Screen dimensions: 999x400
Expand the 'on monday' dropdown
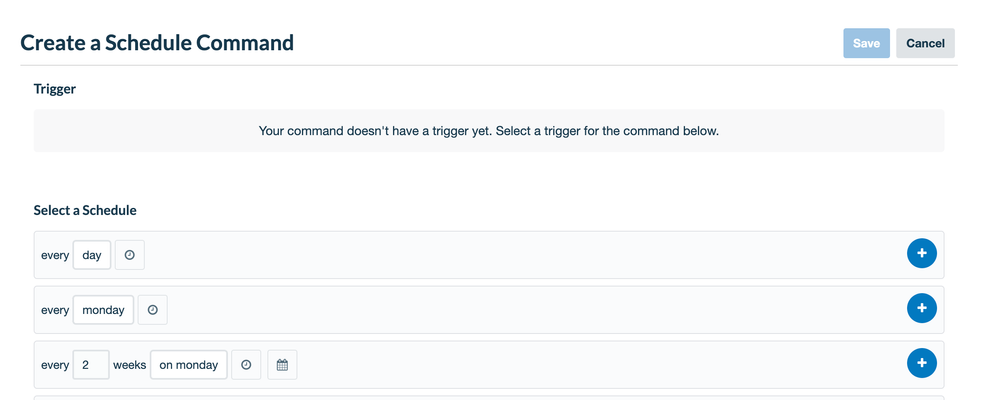pos(189,365)
